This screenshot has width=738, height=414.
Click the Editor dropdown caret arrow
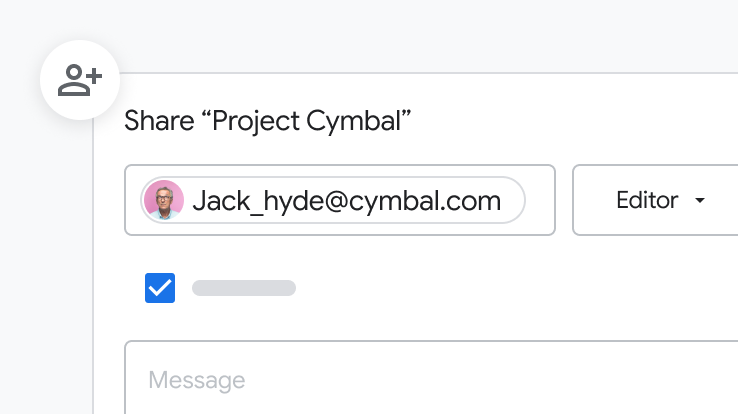point(700,201)
